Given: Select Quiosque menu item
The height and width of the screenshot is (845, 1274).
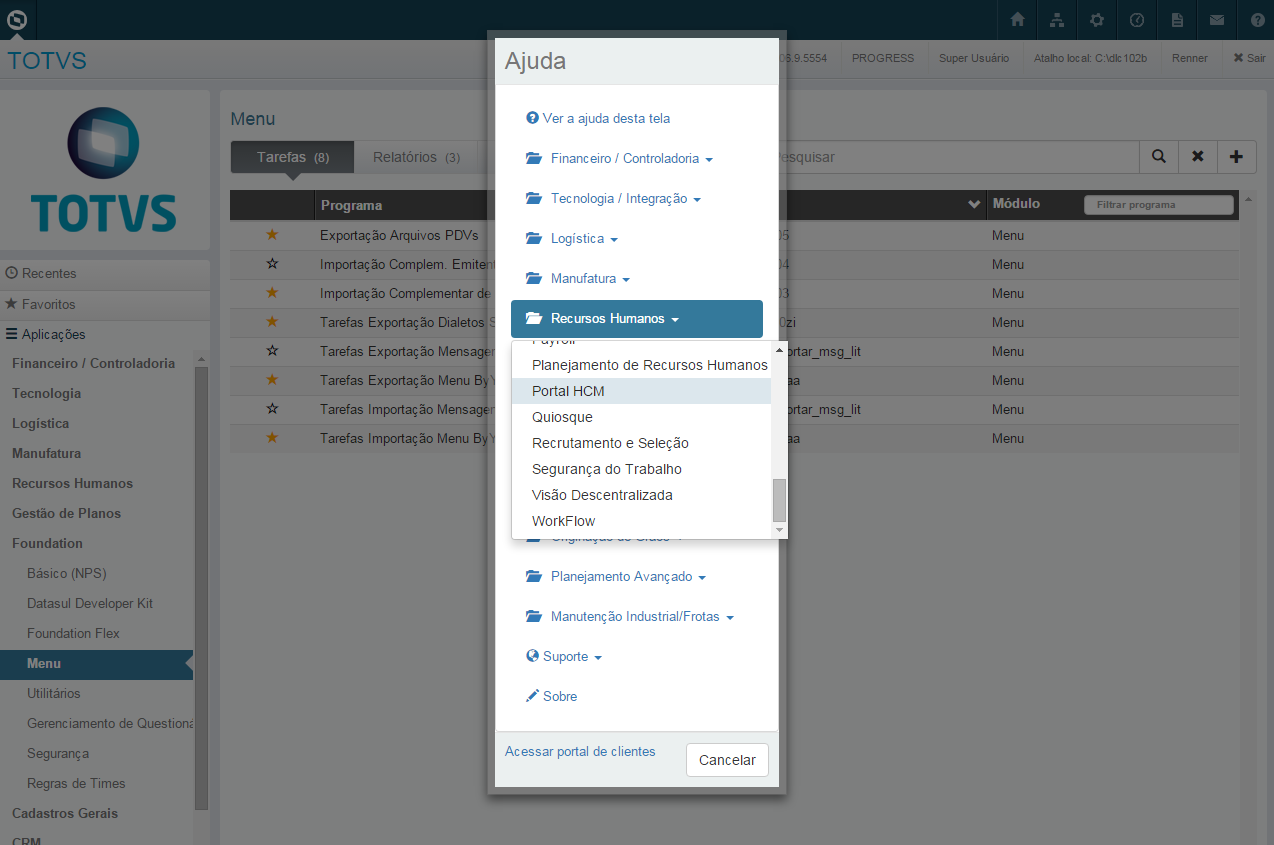Looking at the screenshot, I should (641, 417).
